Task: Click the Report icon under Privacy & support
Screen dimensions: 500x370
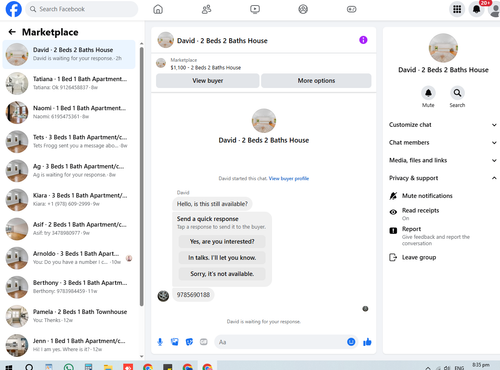Action: [x=393, y=231]
